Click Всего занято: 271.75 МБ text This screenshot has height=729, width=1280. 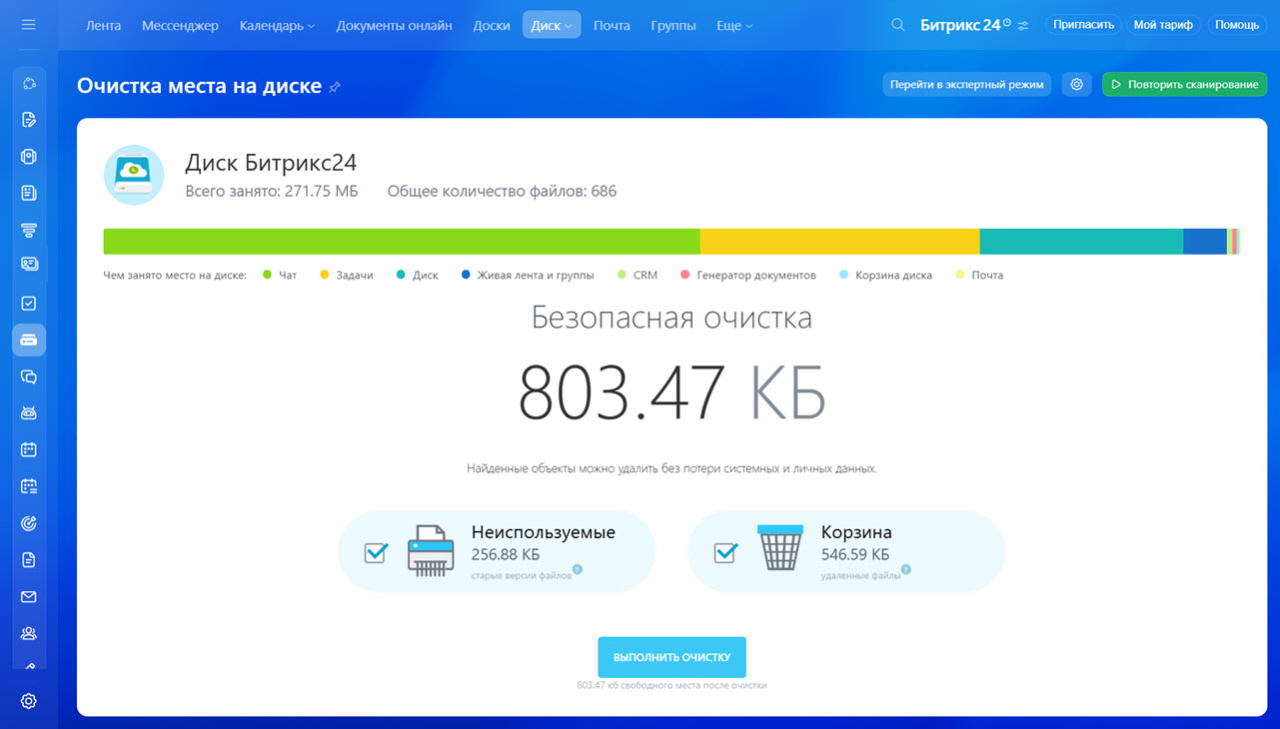[x=271, y=191]
